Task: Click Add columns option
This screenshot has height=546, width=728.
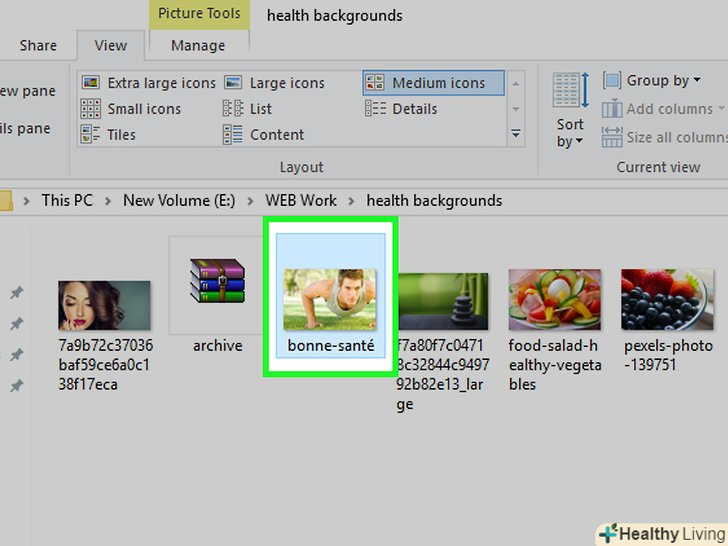Action: click(x=663, y=109)
